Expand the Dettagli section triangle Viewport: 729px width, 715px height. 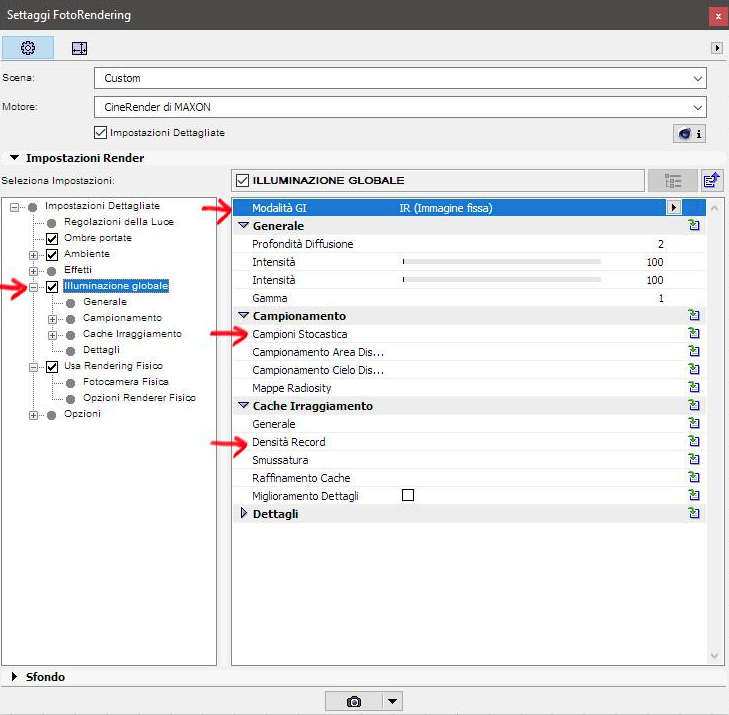[243, 514]
